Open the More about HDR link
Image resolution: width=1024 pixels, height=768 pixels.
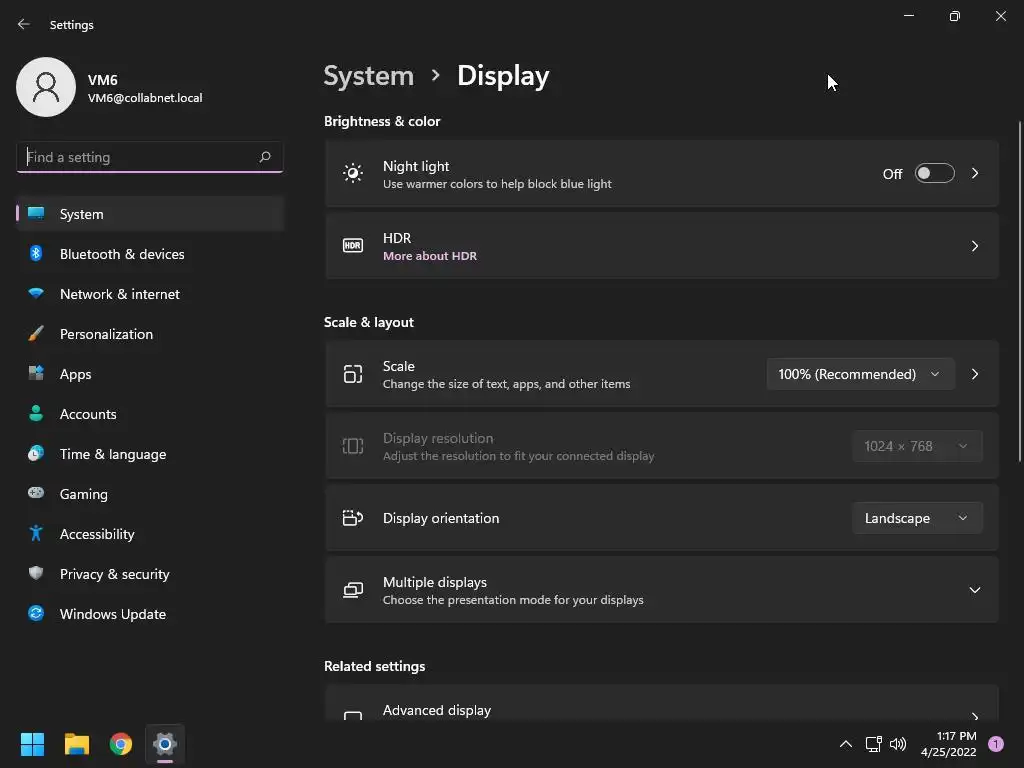[430, 256]
